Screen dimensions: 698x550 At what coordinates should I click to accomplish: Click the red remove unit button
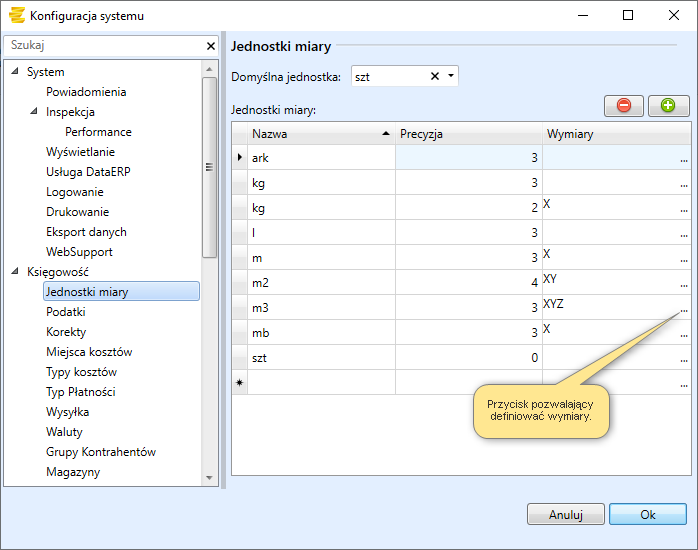[x=624, y=105]
